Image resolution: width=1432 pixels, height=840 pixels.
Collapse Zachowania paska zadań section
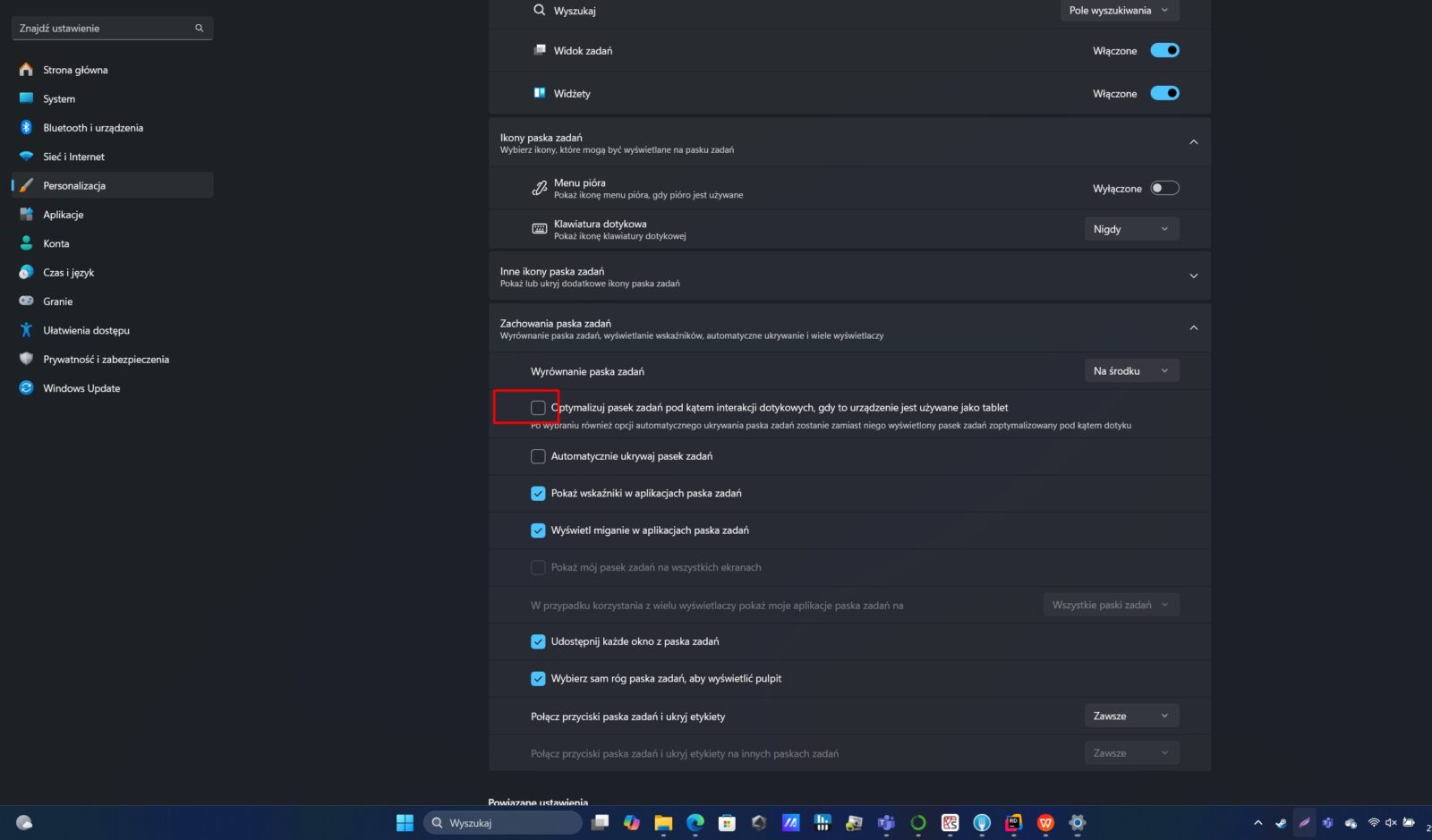(1193, 328)
